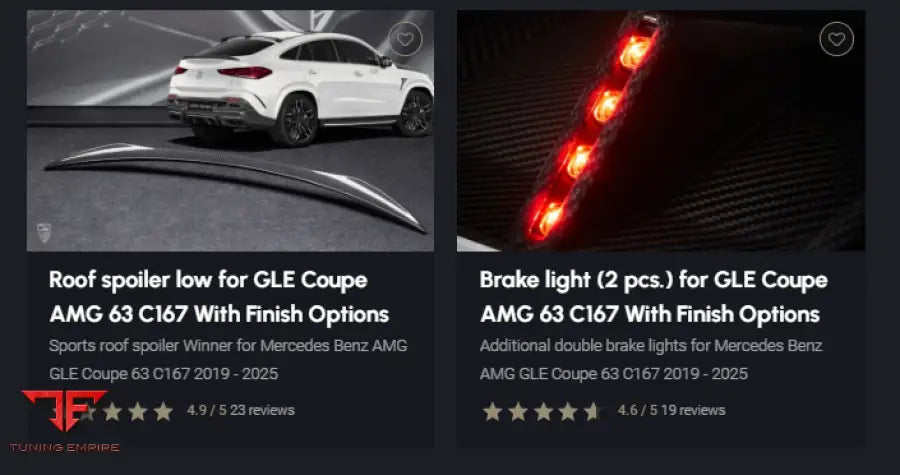Click the last star of roof spoiler rating
Viewport: 900px width, 475px height.
coord(163,411)
